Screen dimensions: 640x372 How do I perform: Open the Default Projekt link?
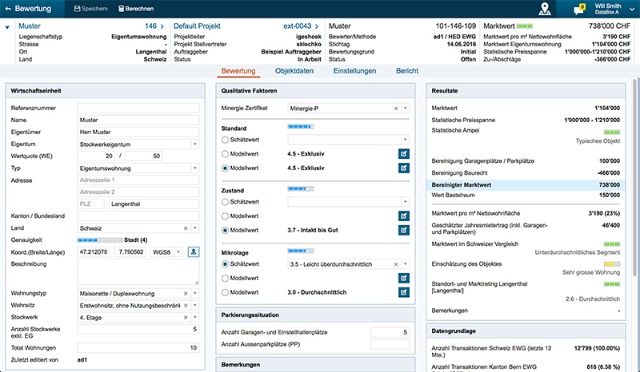pyautogui.click(x=197, y=26)
